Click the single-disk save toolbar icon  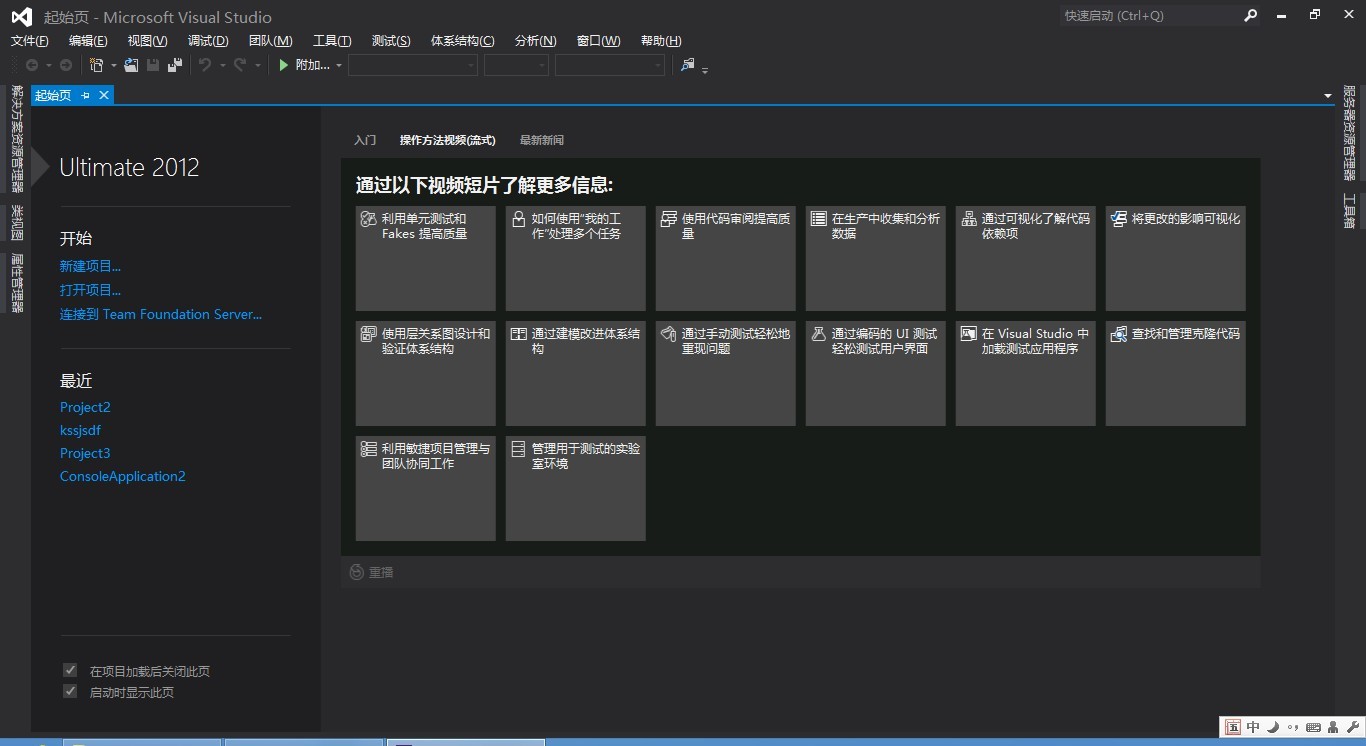point(153,65)
